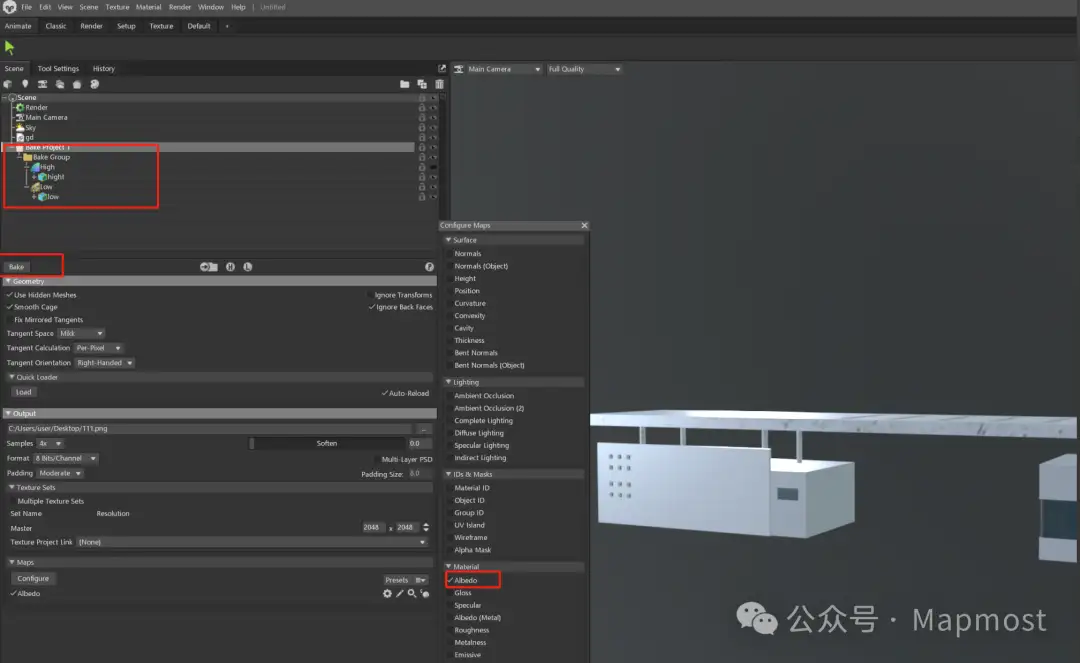The width and height of the screenshot is (1080, 663).
Task: Click the pencil edit icon for Albedo map
Action: point(399,593)
